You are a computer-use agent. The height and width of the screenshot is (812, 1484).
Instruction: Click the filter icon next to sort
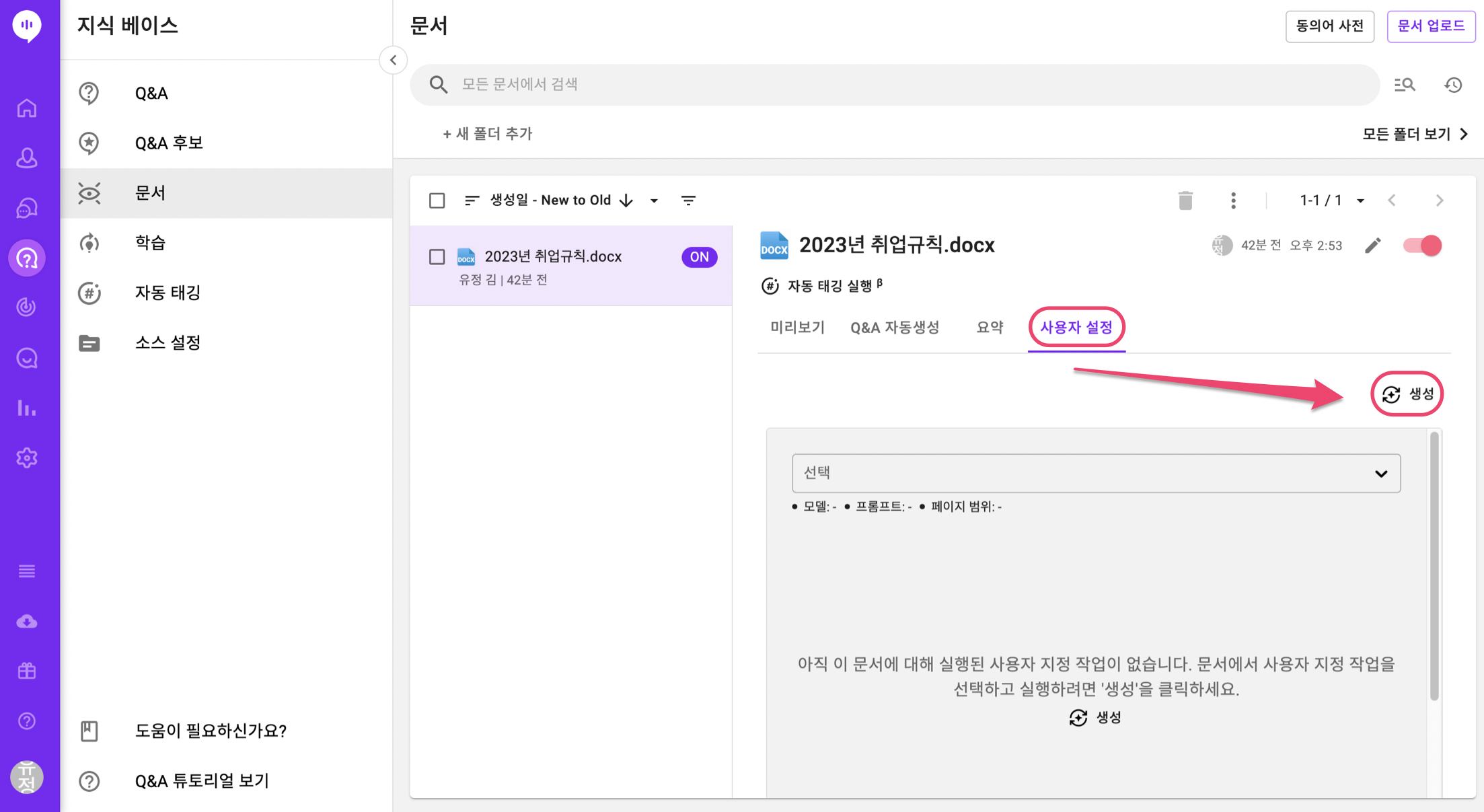[688, 200]
